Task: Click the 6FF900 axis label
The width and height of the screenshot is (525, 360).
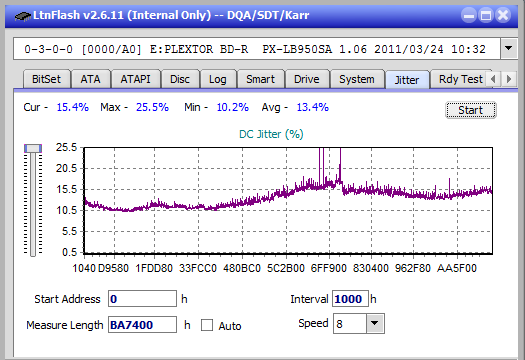Action: [x=328, y=268]
